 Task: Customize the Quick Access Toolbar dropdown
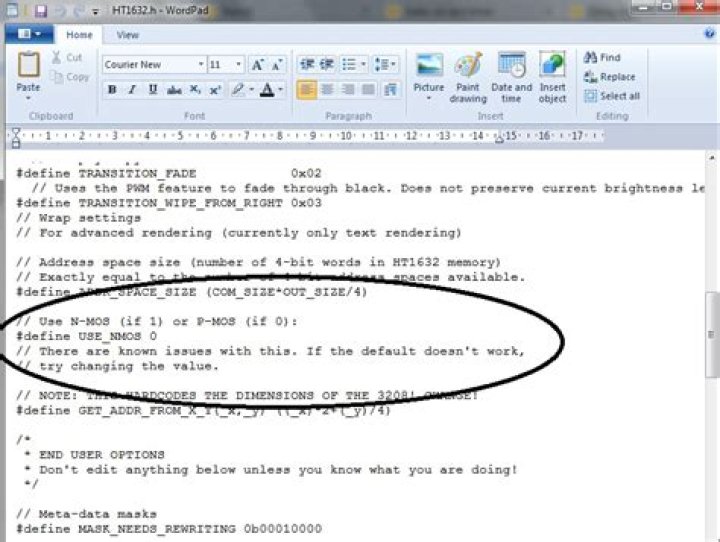[x=95, y=12]
